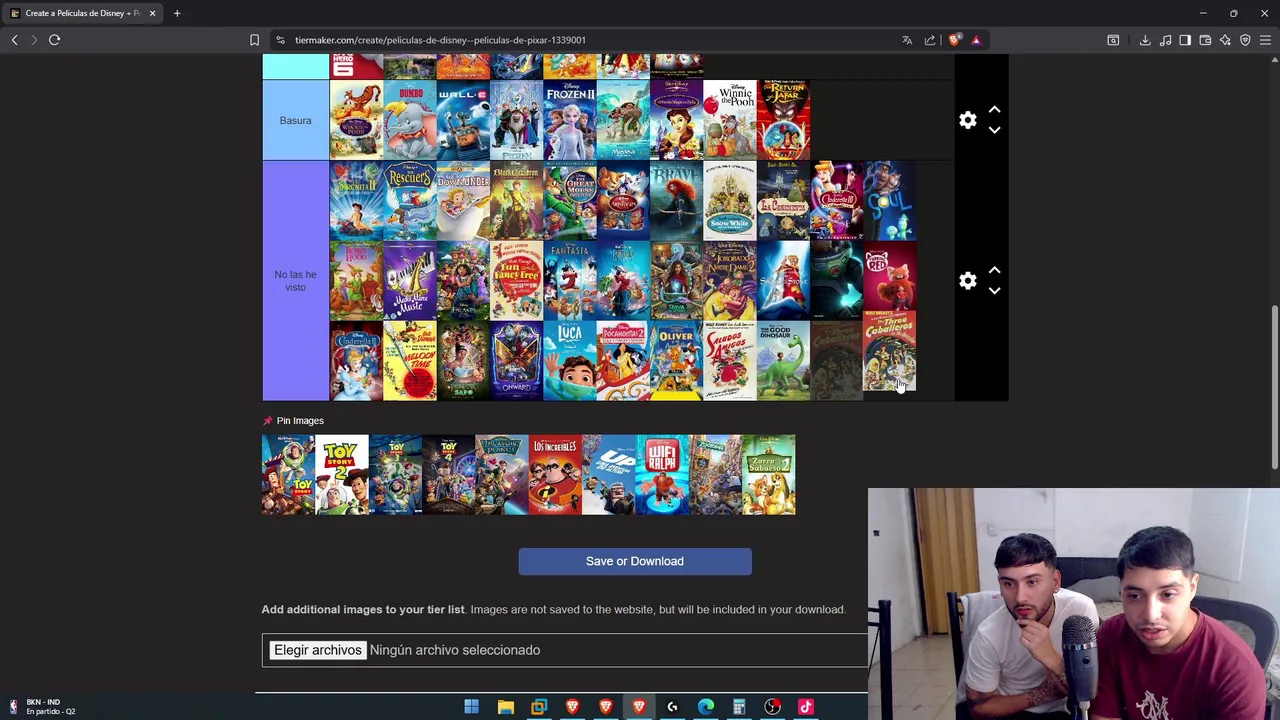This screenshot has height=720, width=1280.
Task: Select Zorro y Sabueso 2 pinned image
Action: coord(769,475)
